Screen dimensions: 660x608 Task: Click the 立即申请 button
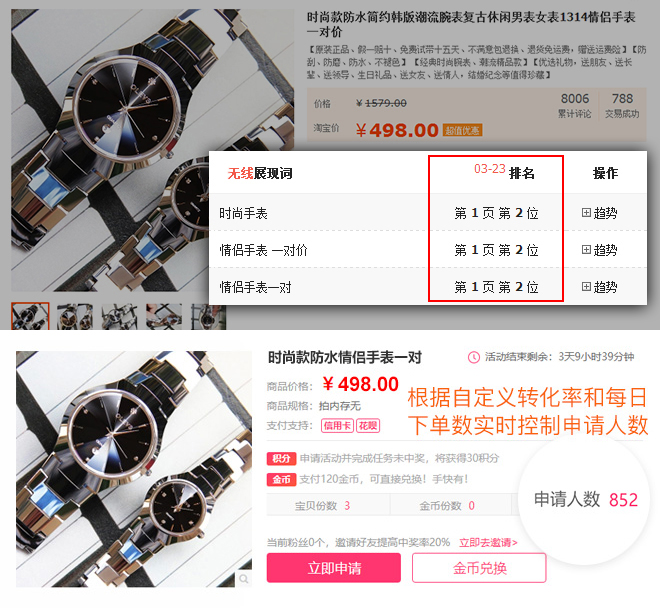(x=334, y=568)
